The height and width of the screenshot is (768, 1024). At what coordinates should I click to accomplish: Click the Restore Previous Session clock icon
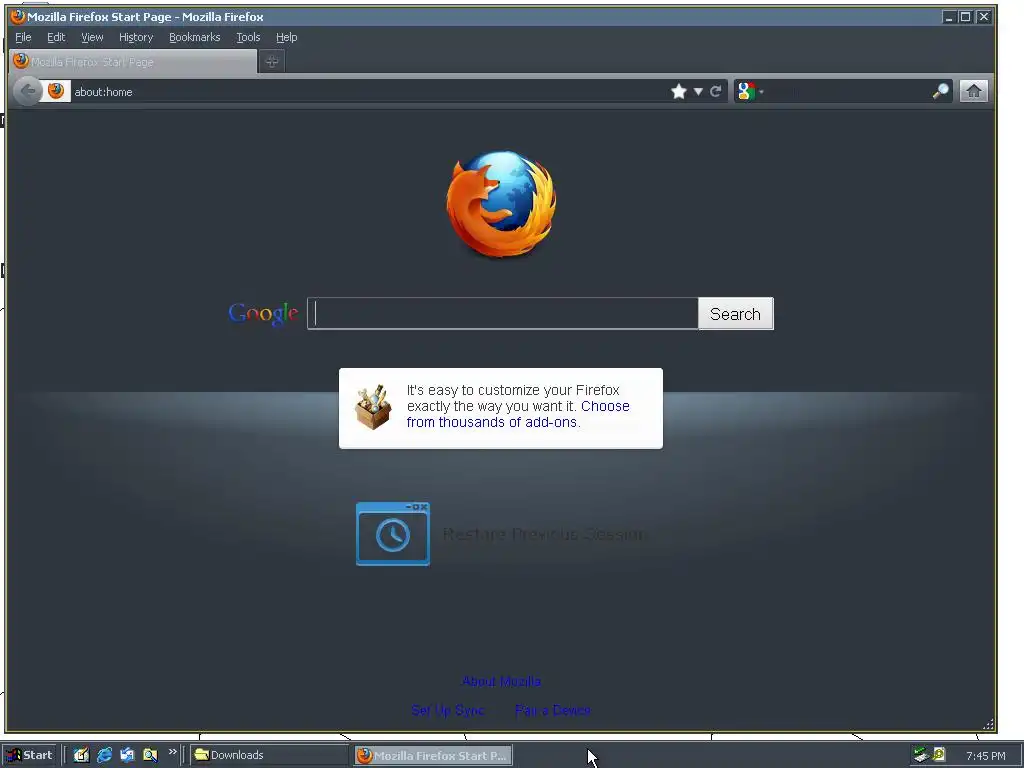point(392,534)
